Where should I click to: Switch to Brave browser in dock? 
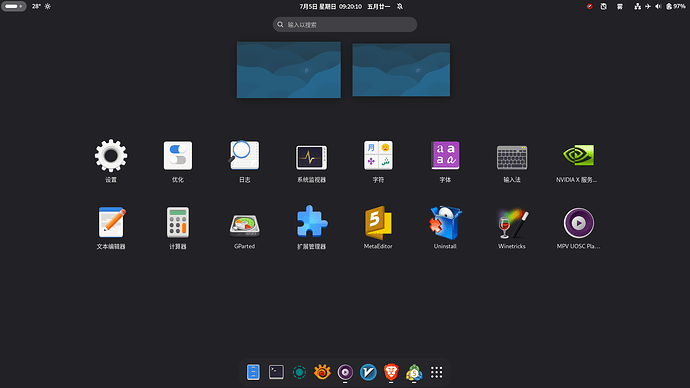point(391,372)
